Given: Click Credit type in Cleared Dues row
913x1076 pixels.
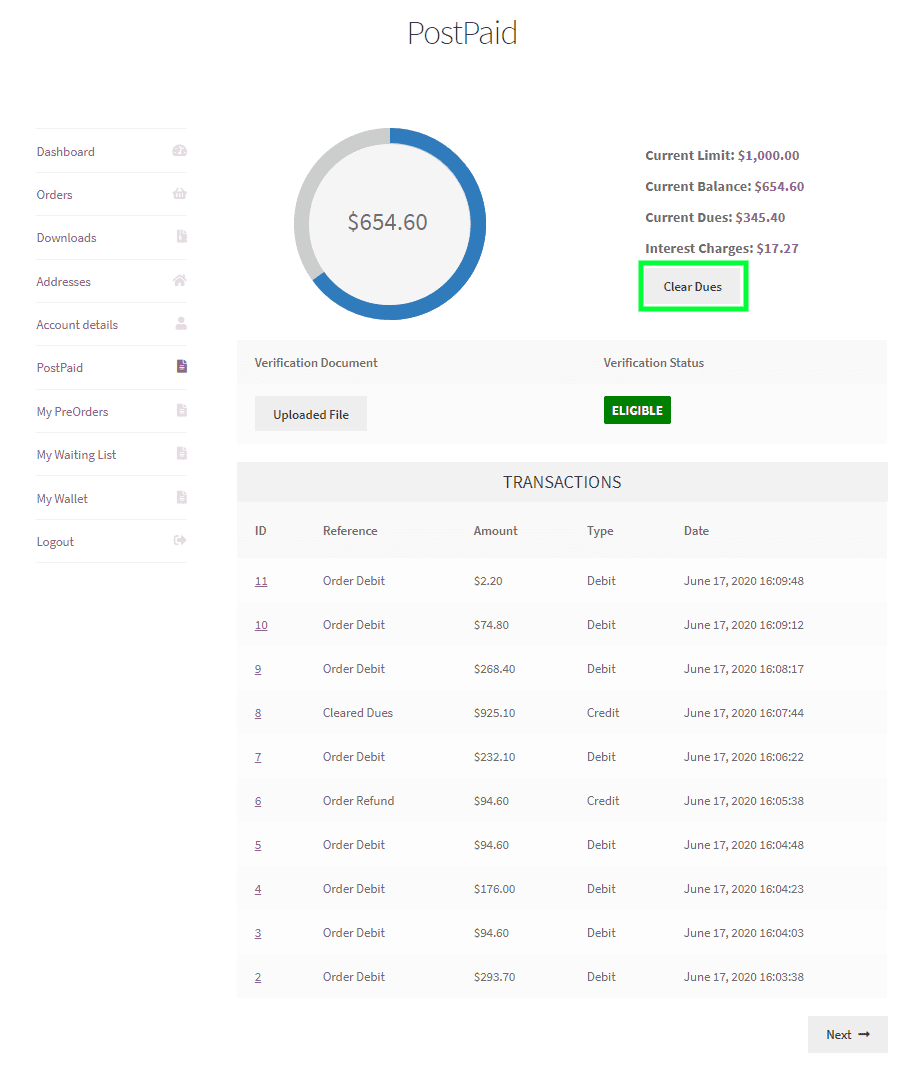Looking at the screenshot, I should [603, 713].
